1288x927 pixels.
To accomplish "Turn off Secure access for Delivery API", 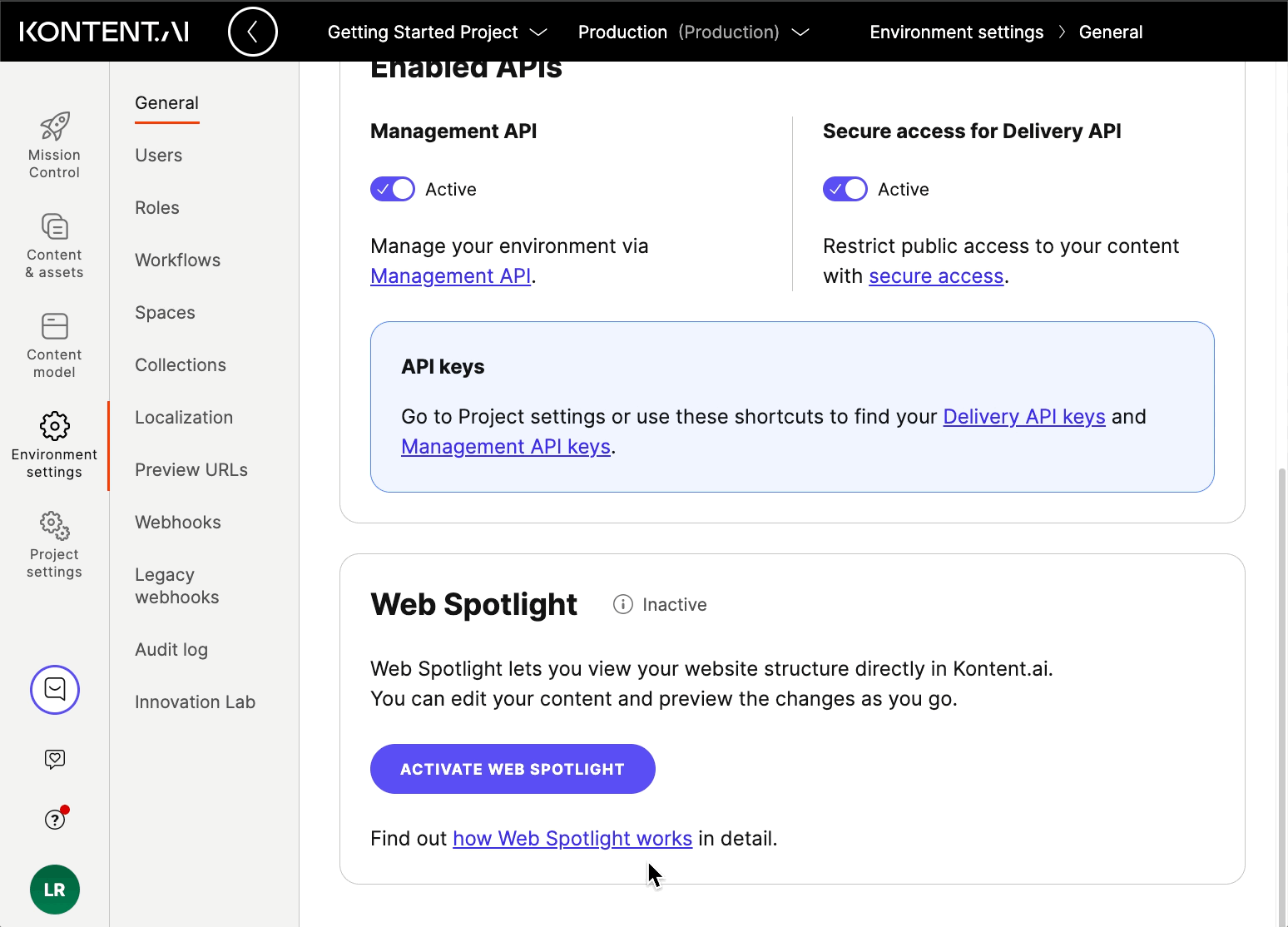I will (x=845, y=189).
